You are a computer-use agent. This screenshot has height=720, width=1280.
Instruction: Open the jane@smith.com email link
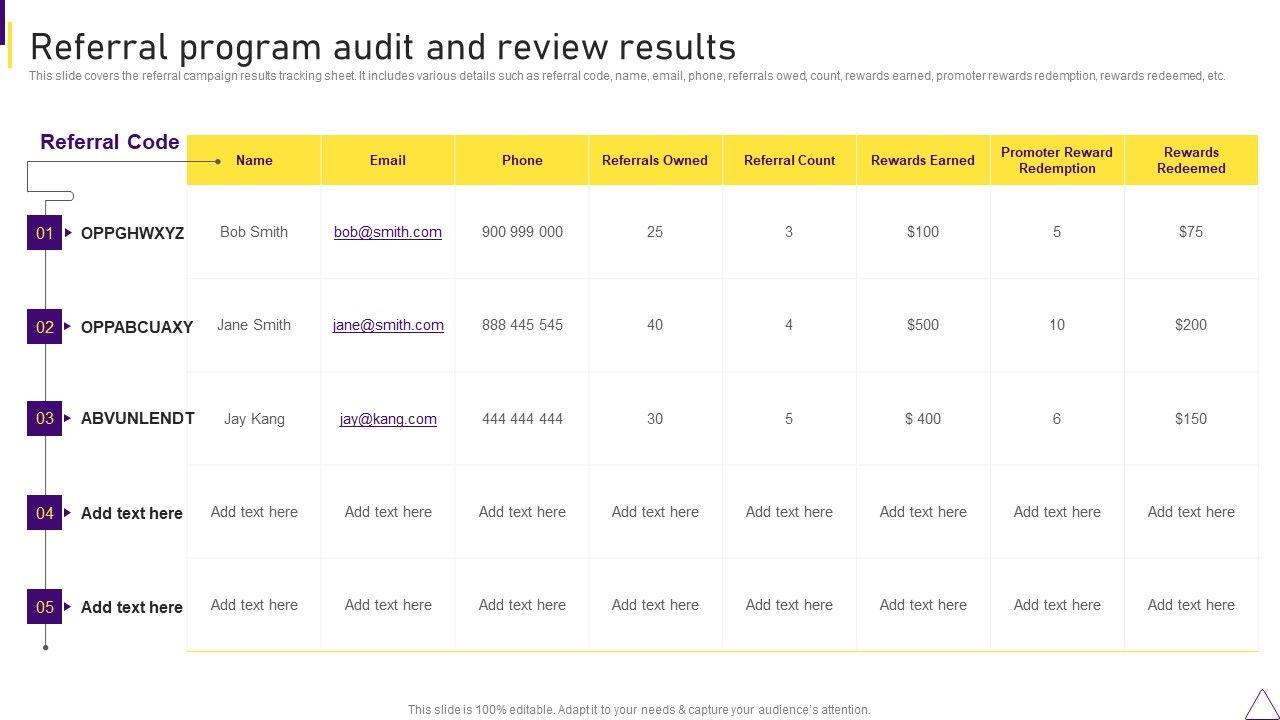[388, 325]
